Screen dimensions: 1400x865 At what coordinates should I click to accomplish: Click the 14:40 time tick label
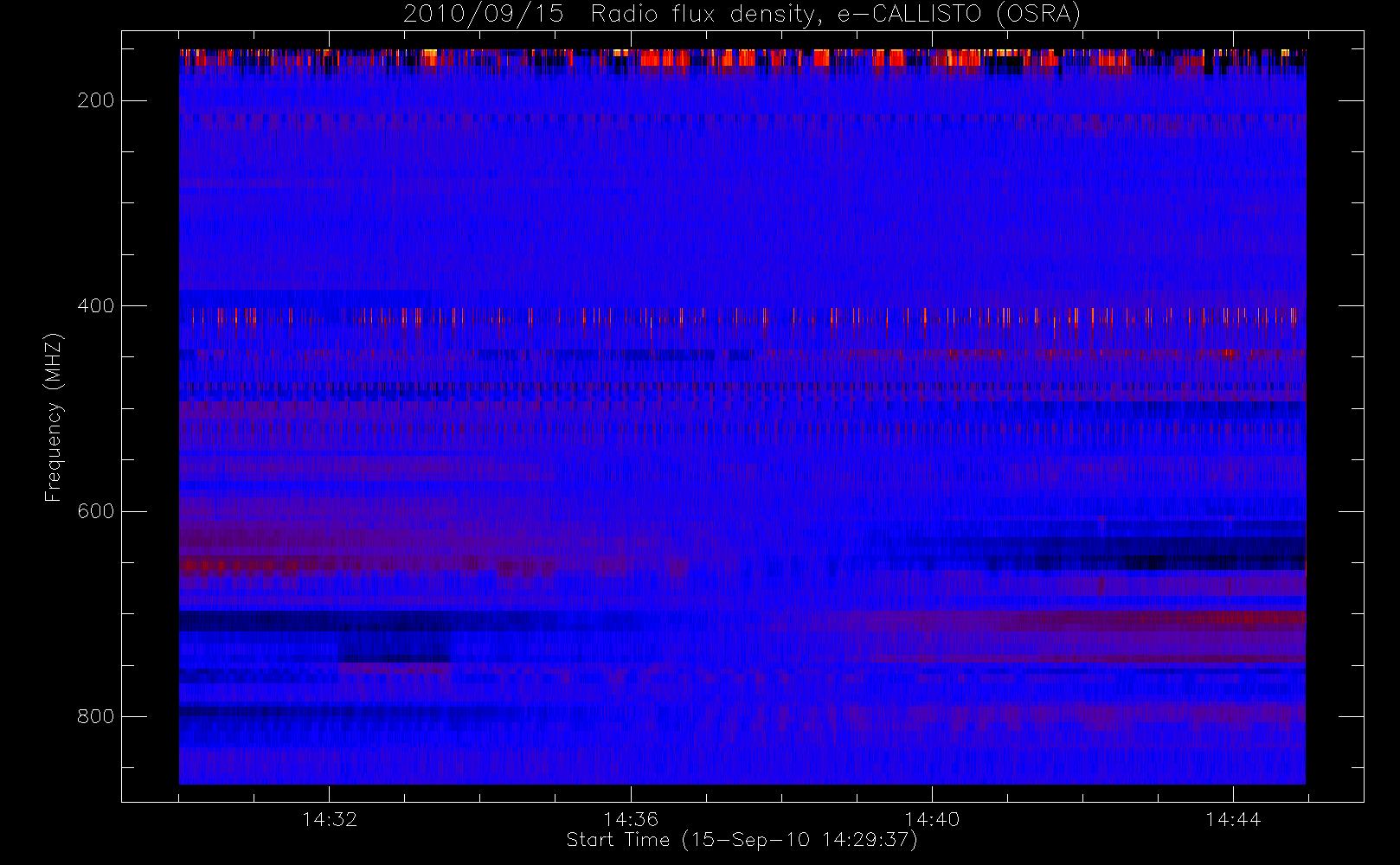tap(932, 819)
